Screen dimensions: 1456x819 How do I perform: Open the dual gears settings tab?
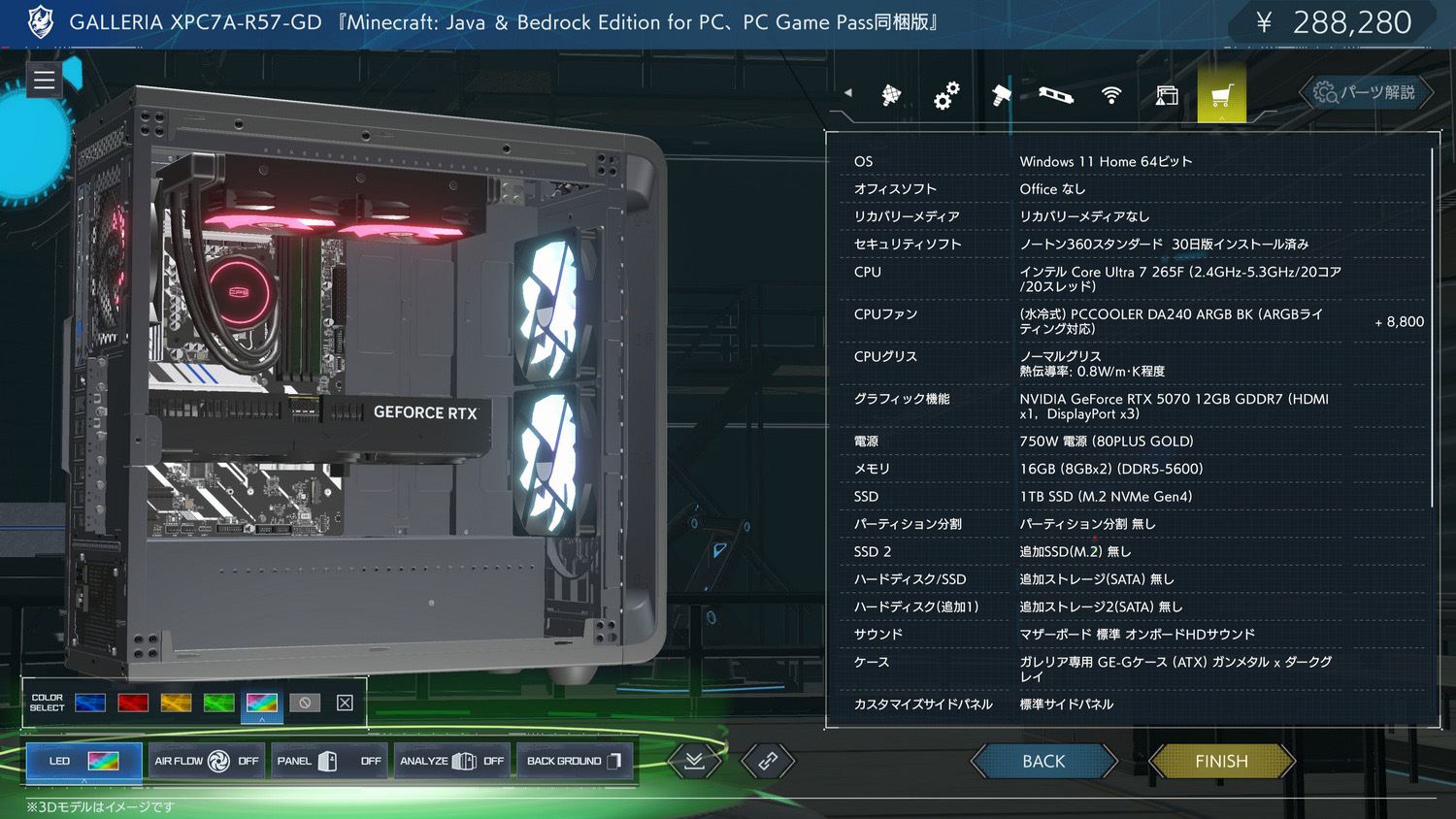(x=946, y=95)
